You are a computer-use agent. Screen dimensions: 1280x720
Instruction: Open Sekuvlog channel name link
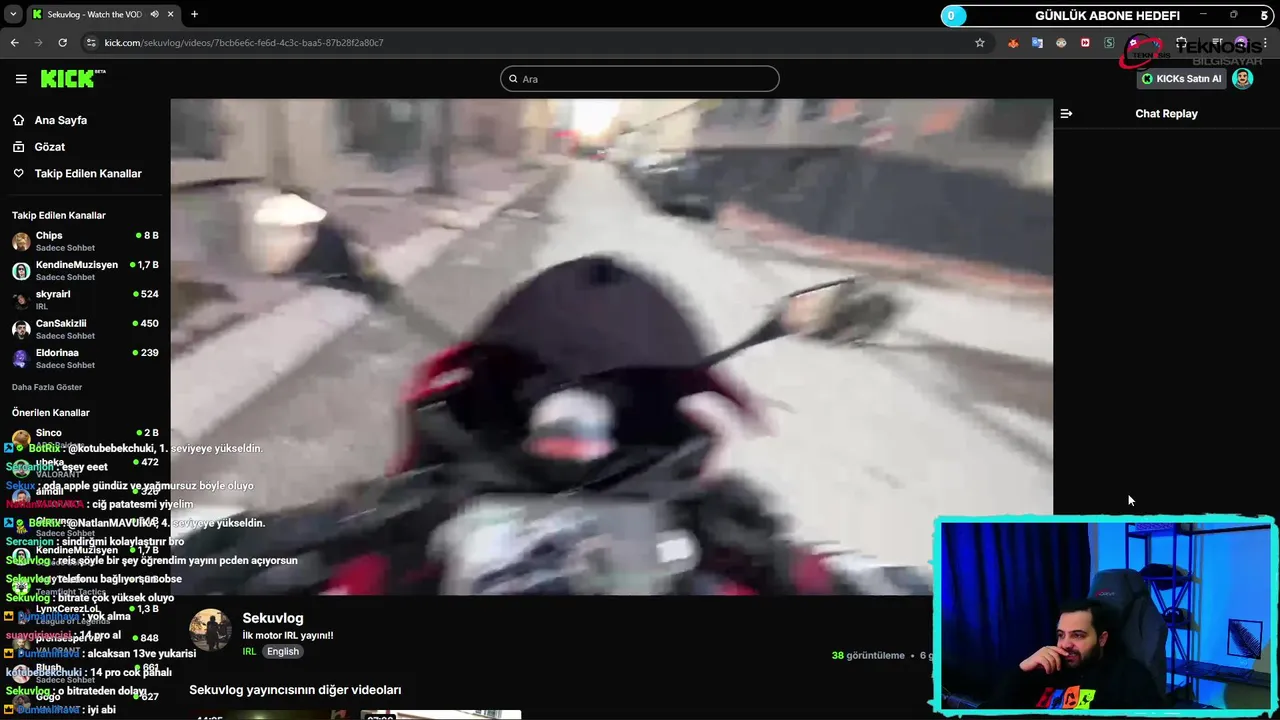tap(272, 618)
